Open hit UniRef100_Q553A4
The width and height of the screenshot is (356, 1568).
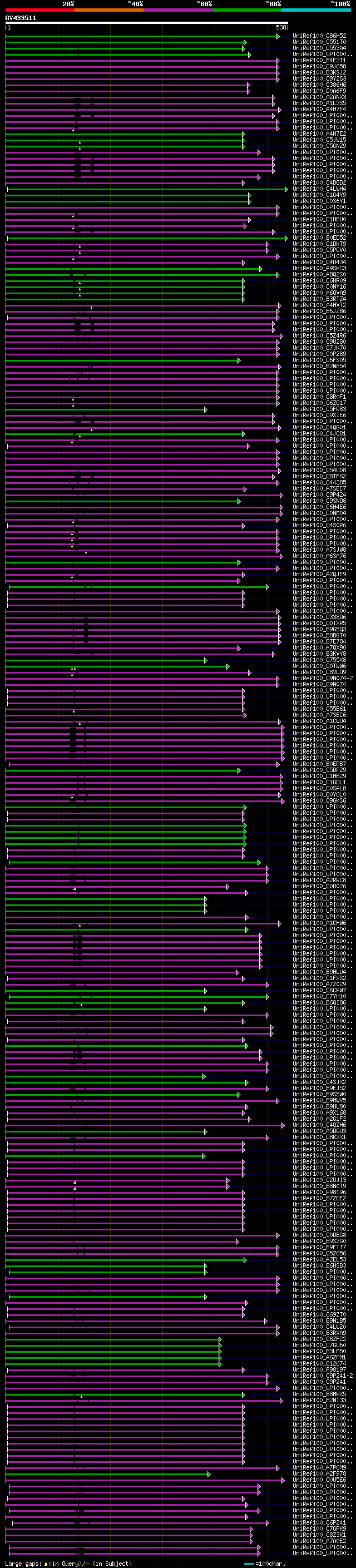click(319, 48)
